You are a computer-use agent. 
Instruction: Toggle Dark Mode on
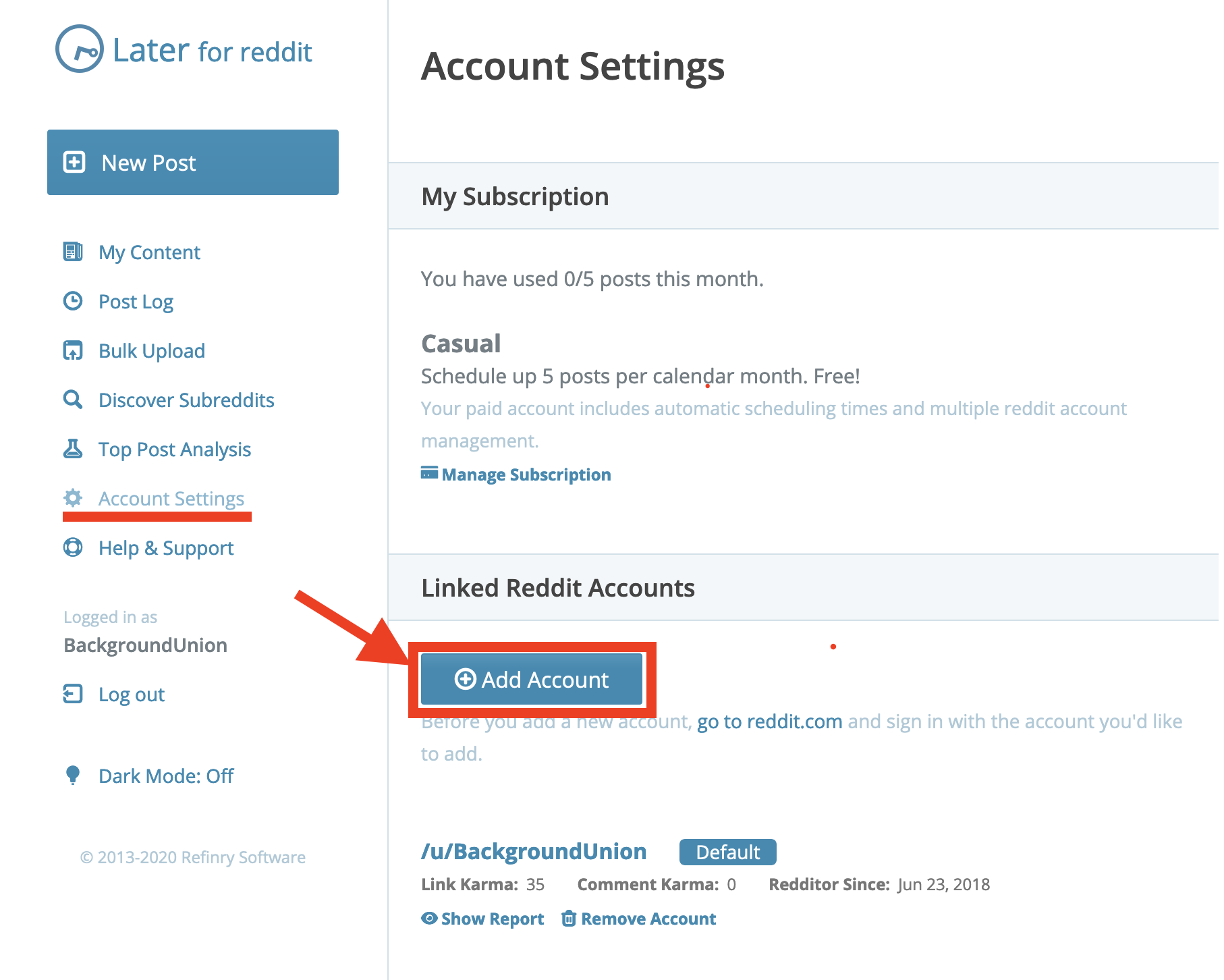pos(165,776)
